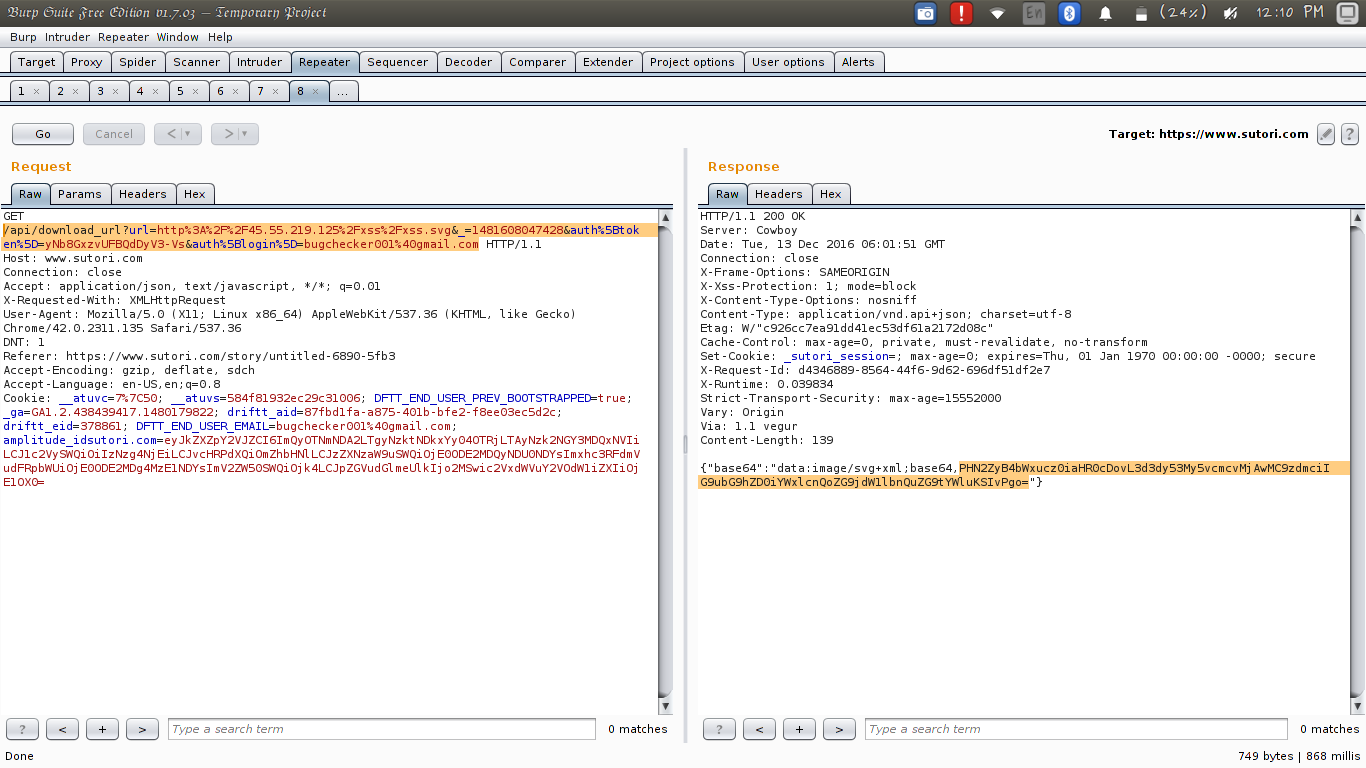Click the pencil edit target icon
The height and width of the screenshot is (768, 1366).
[1326, 134]
